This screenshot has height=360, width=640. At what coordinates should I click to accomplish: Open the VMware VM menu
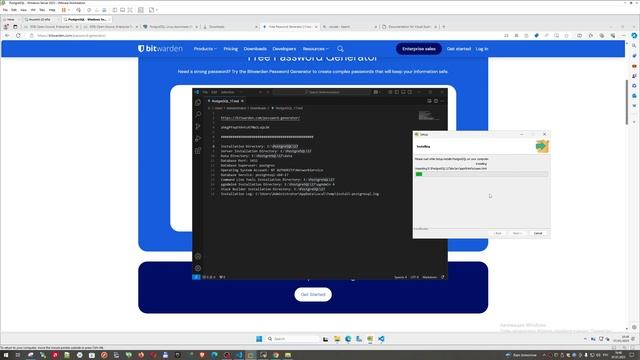click(x=33, y=10)
